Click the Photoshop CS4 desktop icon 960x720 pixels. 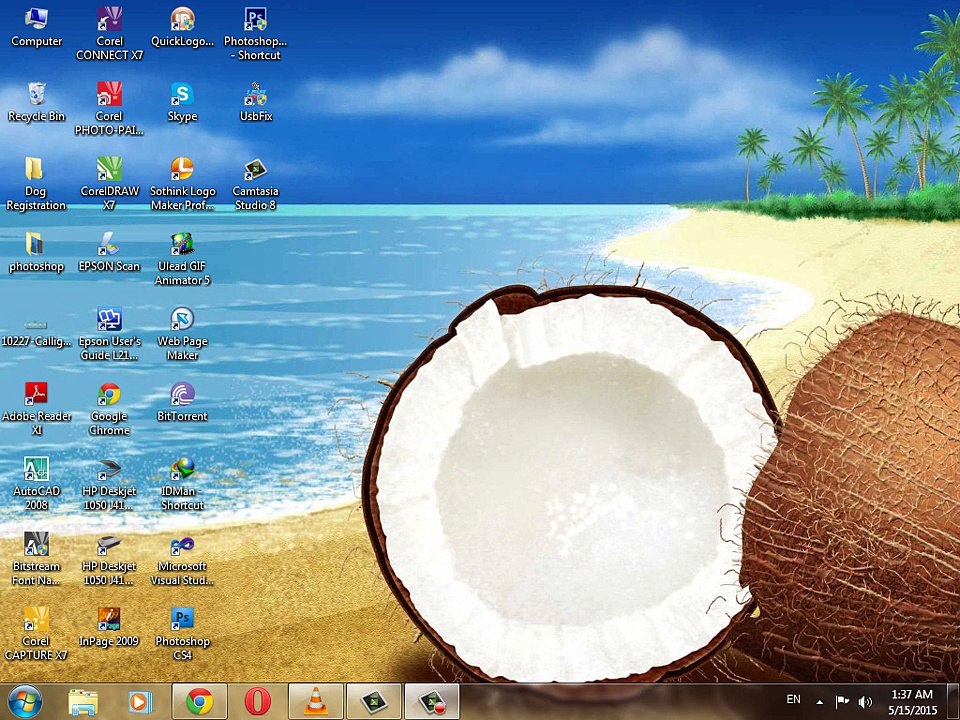click(x=182, y=620)
